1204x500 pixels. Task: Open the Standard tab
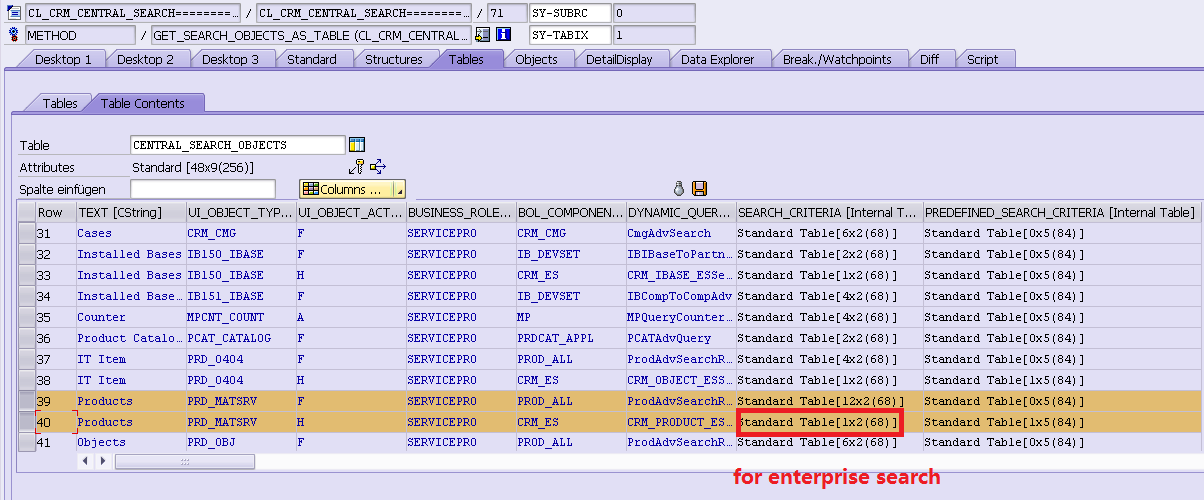pos(312,59)
